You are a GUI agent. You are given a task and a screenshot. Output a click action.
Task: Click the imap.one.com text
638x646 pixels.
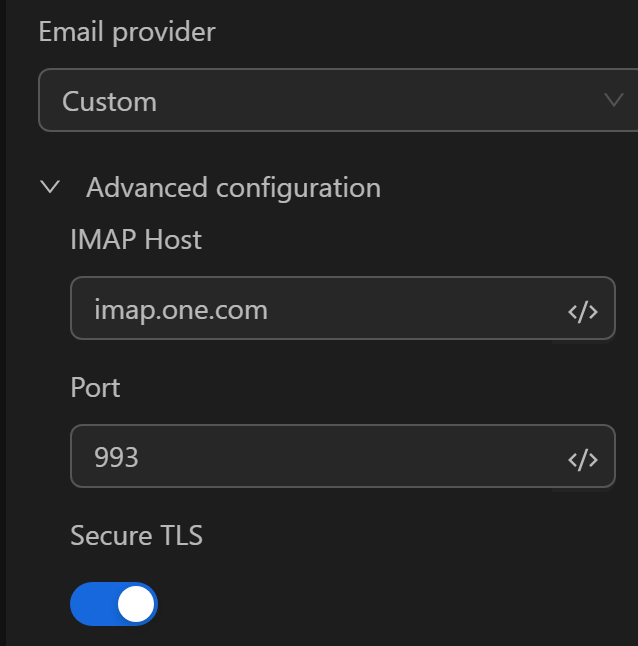click(x=181, y=310)
